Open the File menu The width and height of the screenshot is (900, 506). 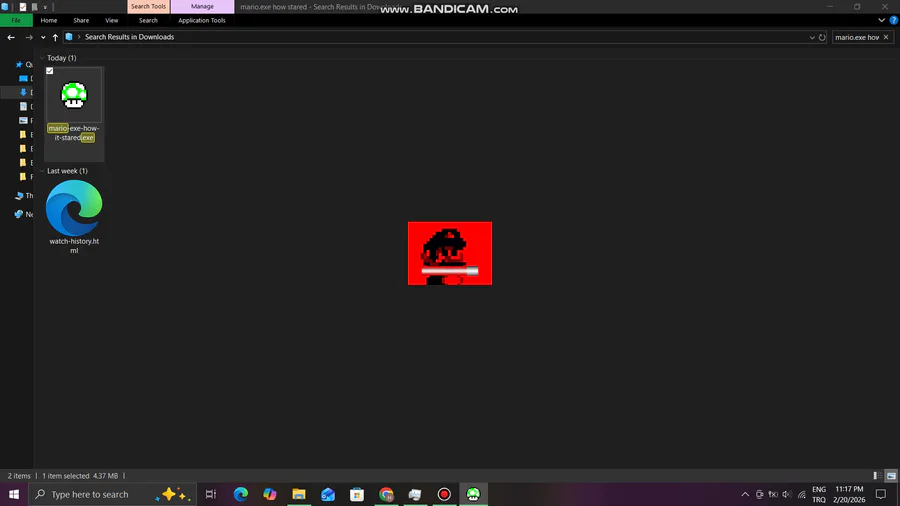point(16,20)
